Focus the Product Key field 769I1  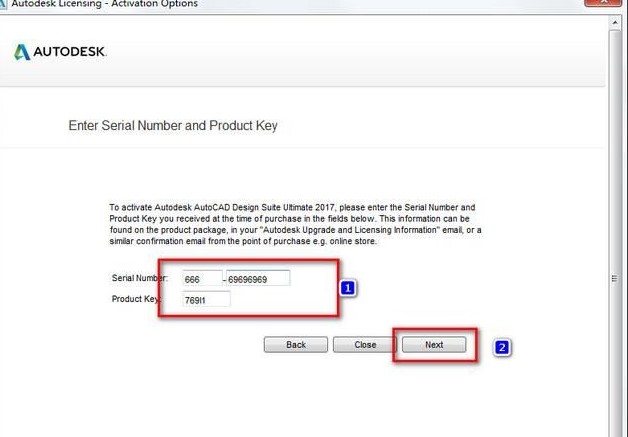206,299
